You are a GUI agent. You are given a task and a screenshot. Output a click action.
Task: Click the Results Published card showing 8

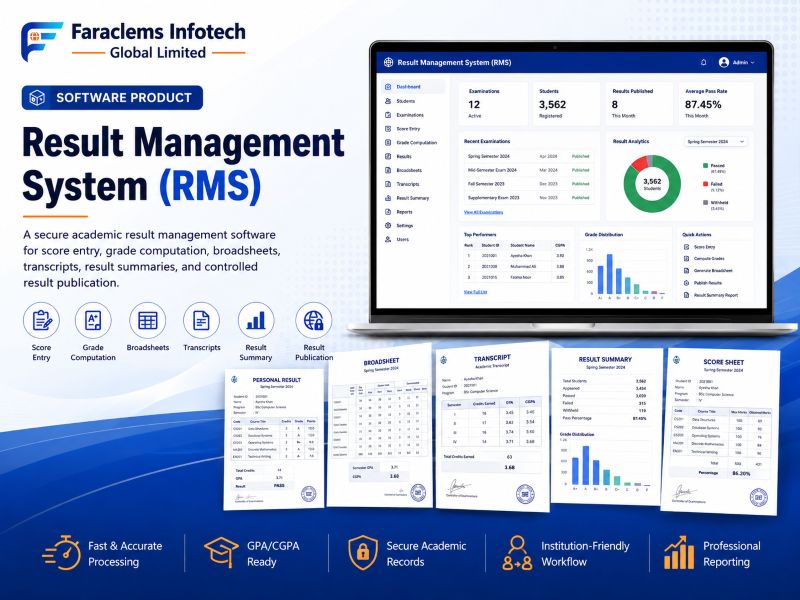639,104
